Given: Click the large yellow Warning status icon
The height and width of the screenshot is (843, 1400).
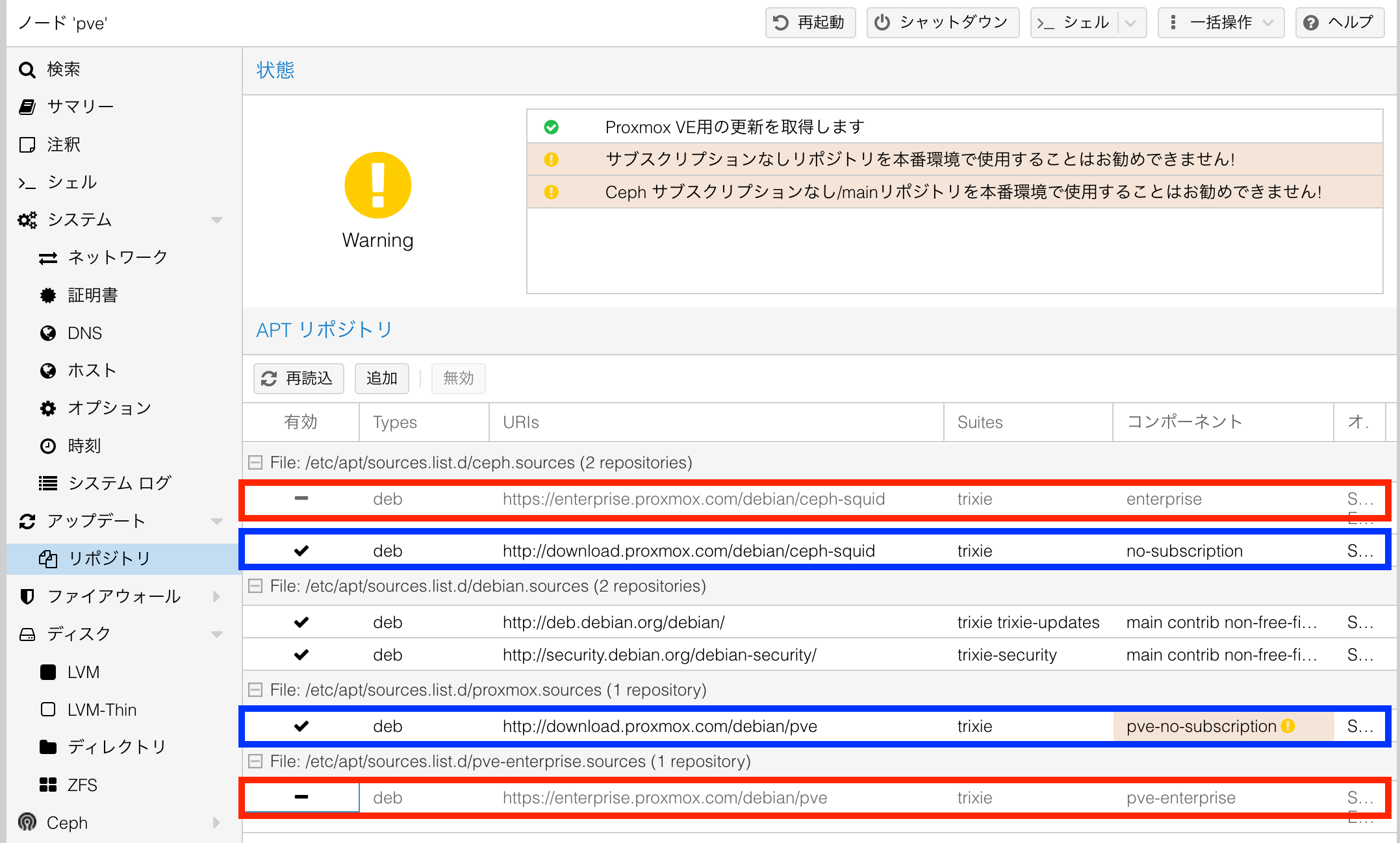Looking at the screenshot, I should pos(378,185).
